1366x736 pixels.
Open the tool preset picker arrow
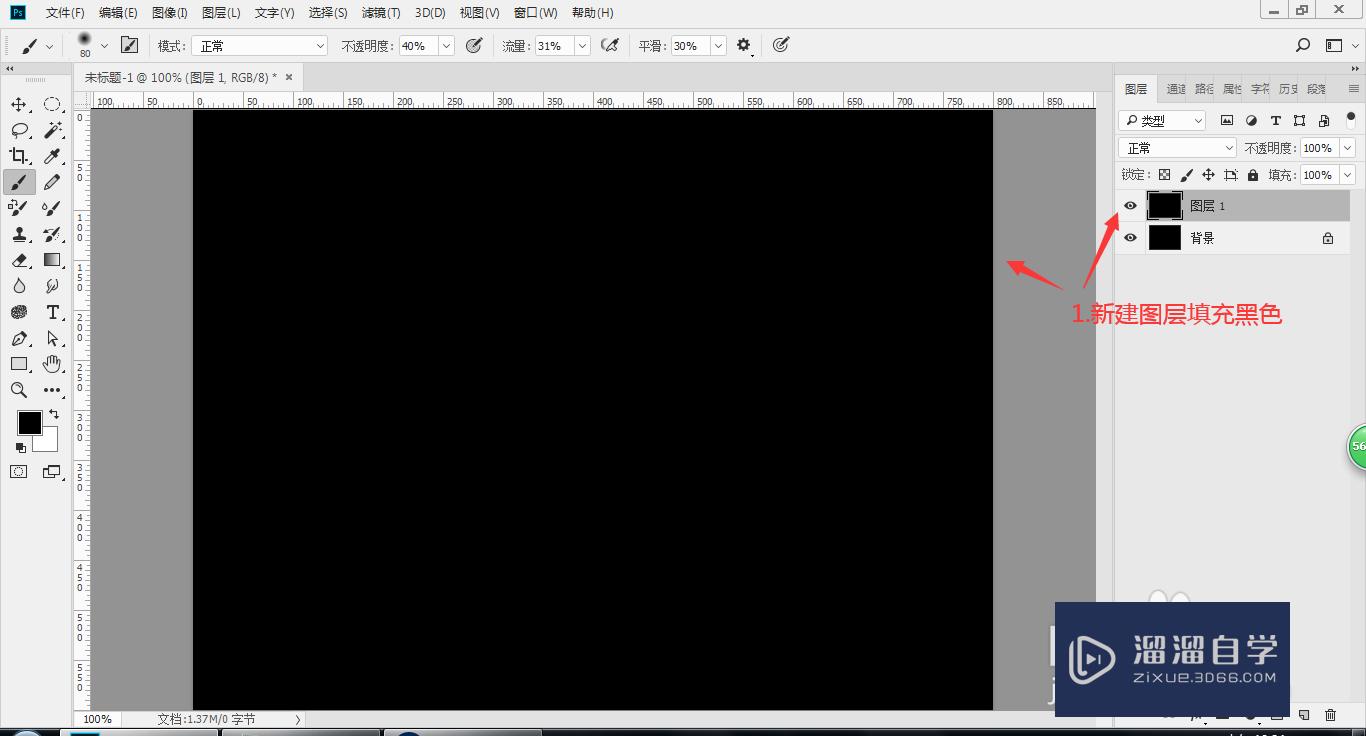[49, 46]
